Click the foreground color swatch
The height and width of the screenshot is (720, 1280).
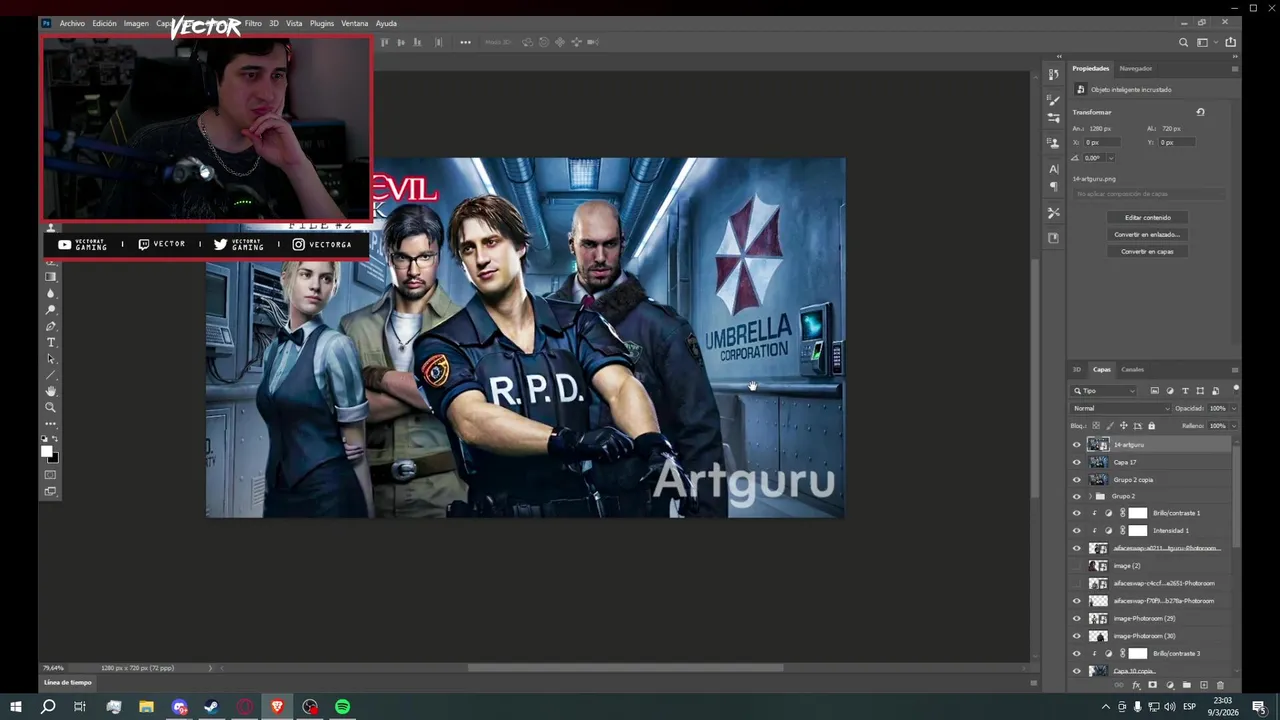pos(46,451)
